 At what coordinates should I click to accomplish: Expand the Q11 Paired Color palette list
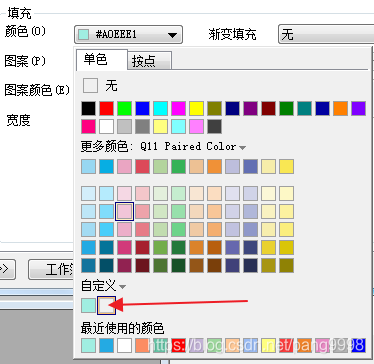point(242,147)
